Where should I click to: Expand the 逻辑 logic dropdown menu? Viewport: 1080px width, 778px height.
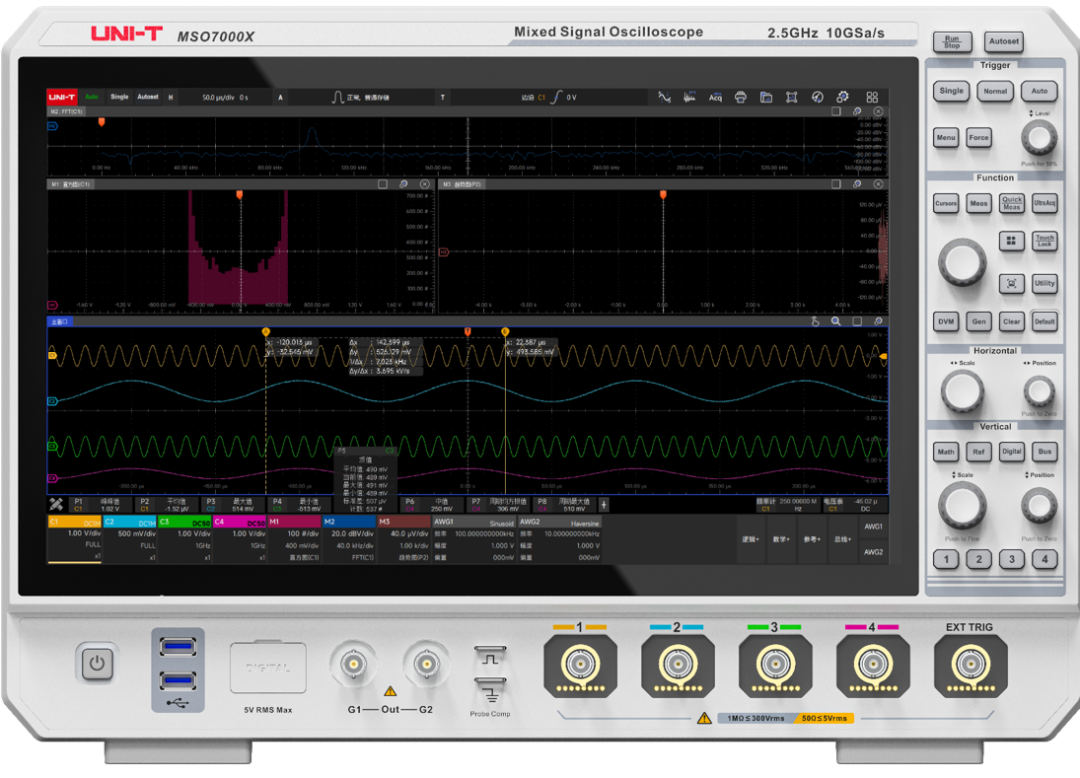coord(753,538)
